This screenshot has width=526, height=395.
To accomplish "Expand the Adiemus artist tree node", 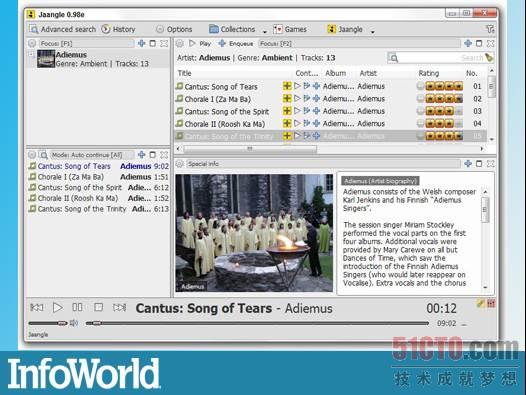I will [x=31, y=54].
